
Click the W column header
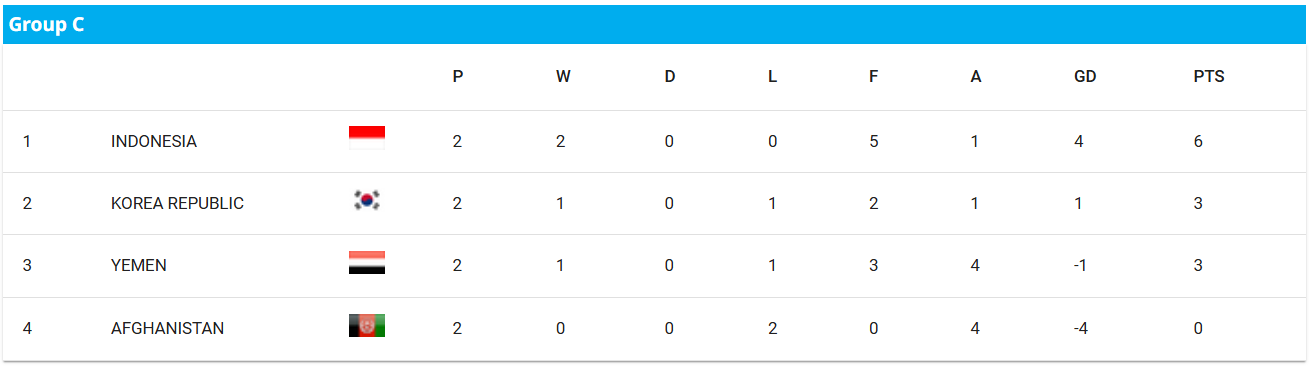point(563,77)
